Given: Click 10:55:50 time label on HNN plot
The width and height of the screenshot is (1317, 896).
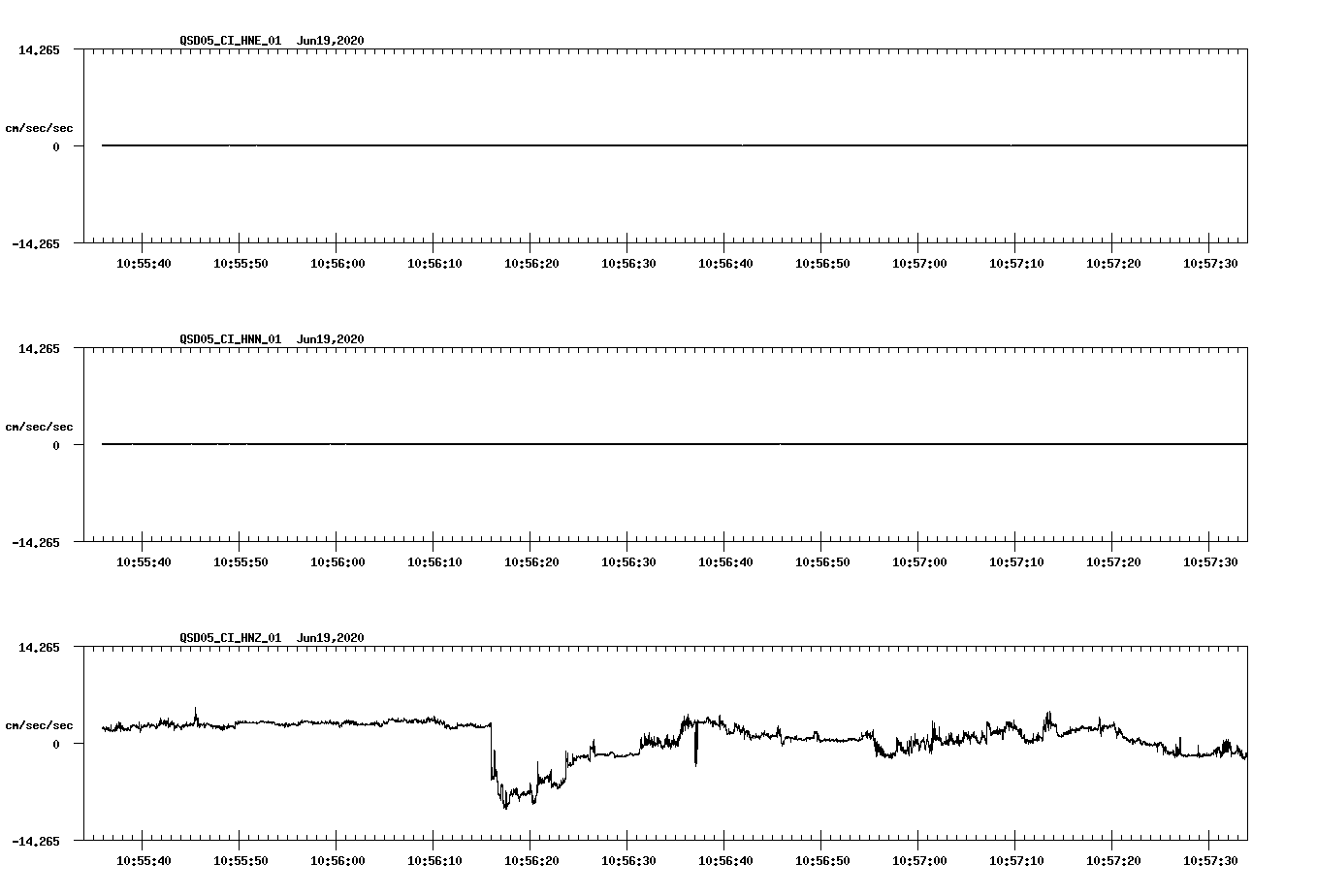Looking at the screenshot, I should [x=241, y=561].
